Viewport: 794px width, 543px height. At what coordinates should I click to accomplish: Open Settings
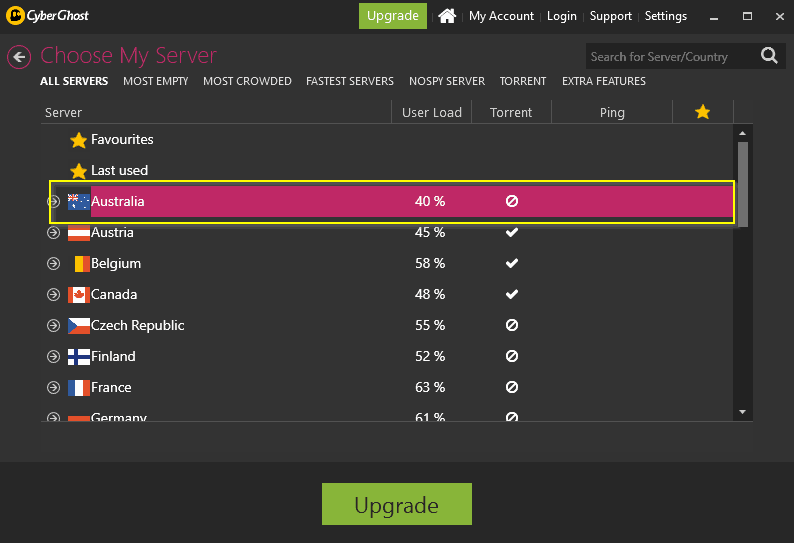[x=665, y=16]
